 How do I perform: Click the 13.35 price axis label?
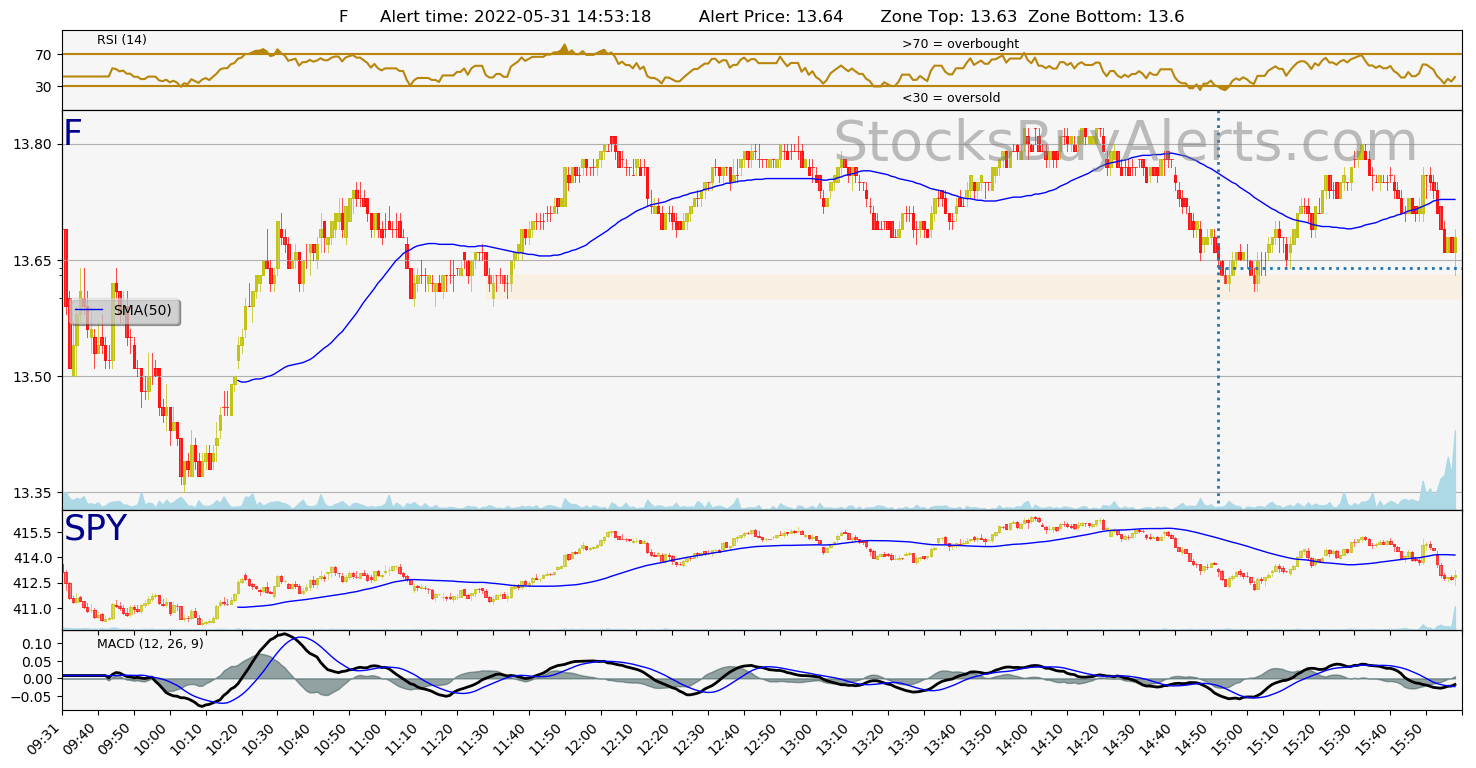click(31, 493)
